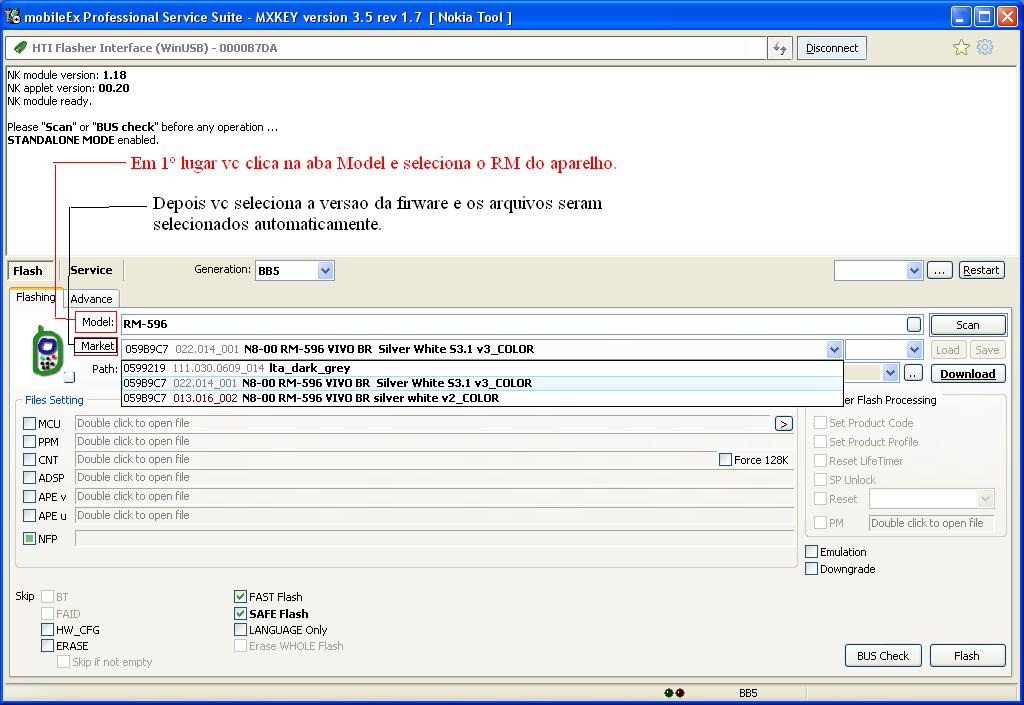This screenshot has width=1024, height=705.
Task: Click the Files Setting group label
Action: pyautogui.click(x=54, y=400)
